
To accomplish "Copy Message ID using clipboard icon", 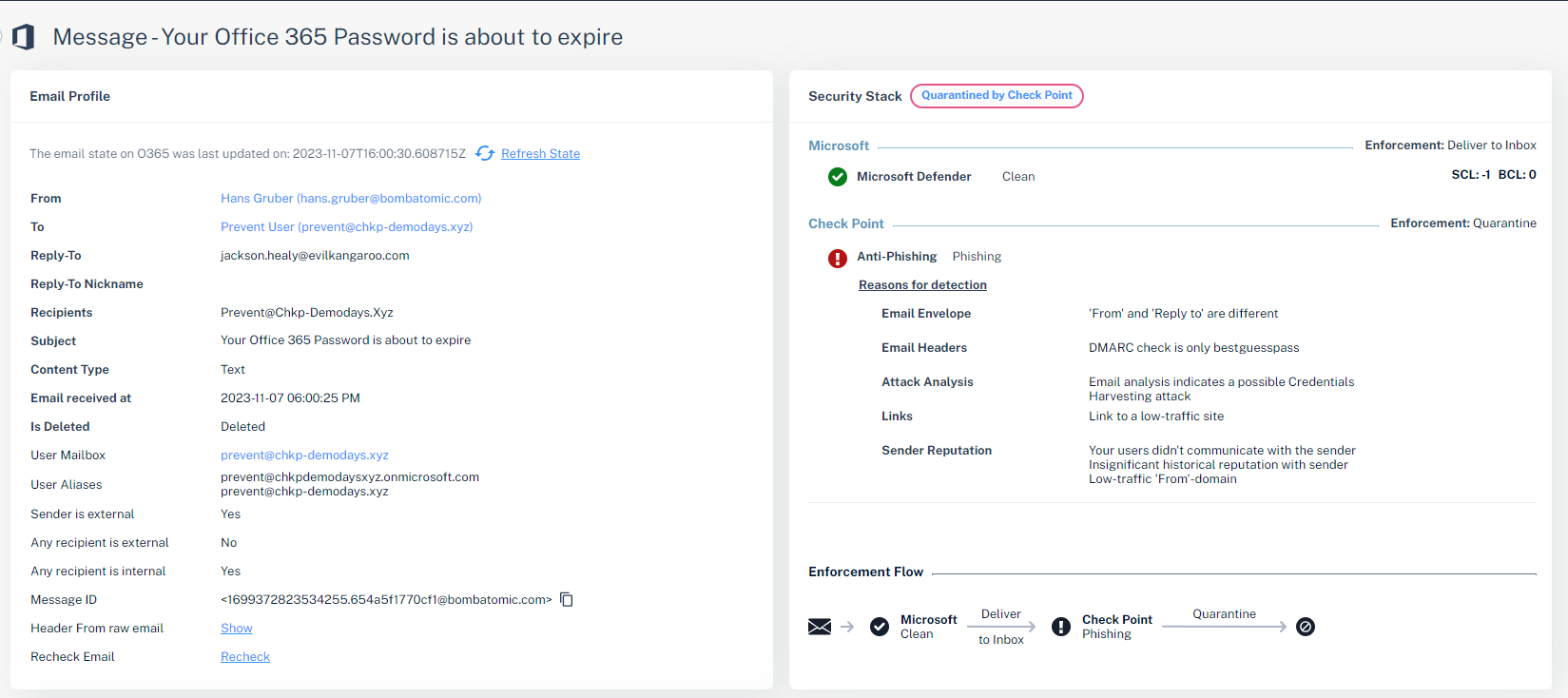I will click(567, 599).
